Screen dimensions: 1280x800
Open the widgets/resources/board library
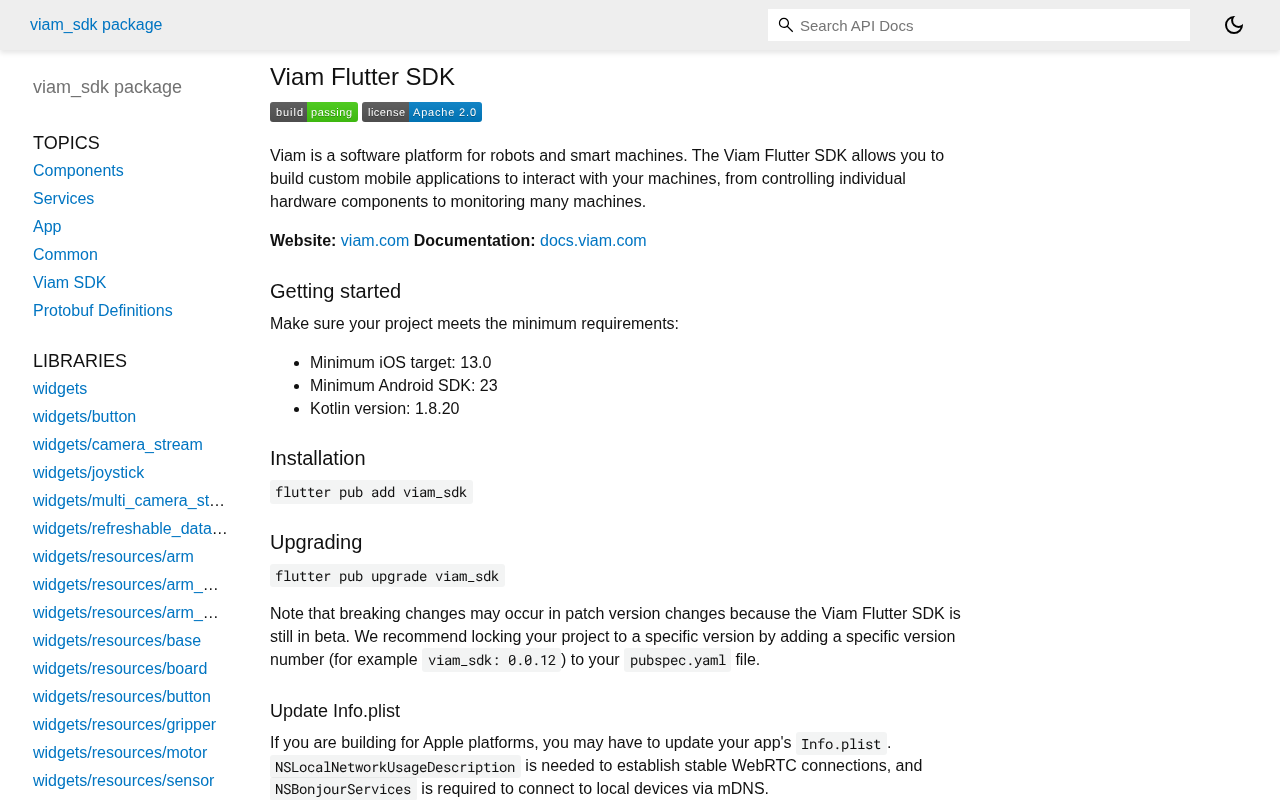pos(120,669)
